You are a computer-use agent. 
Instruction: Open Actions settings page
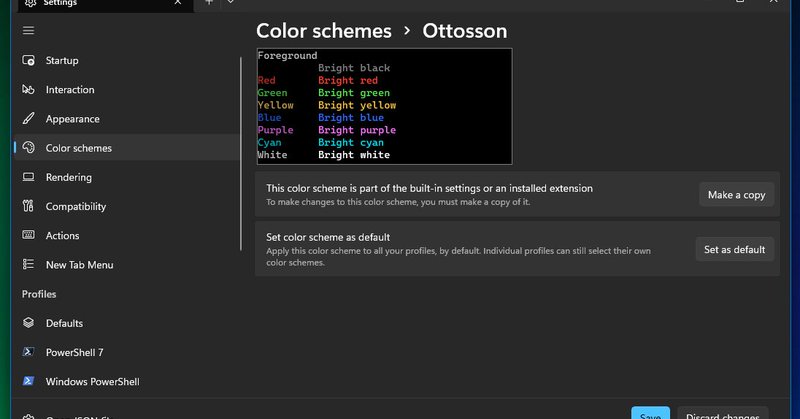click(x=128, y=235)
